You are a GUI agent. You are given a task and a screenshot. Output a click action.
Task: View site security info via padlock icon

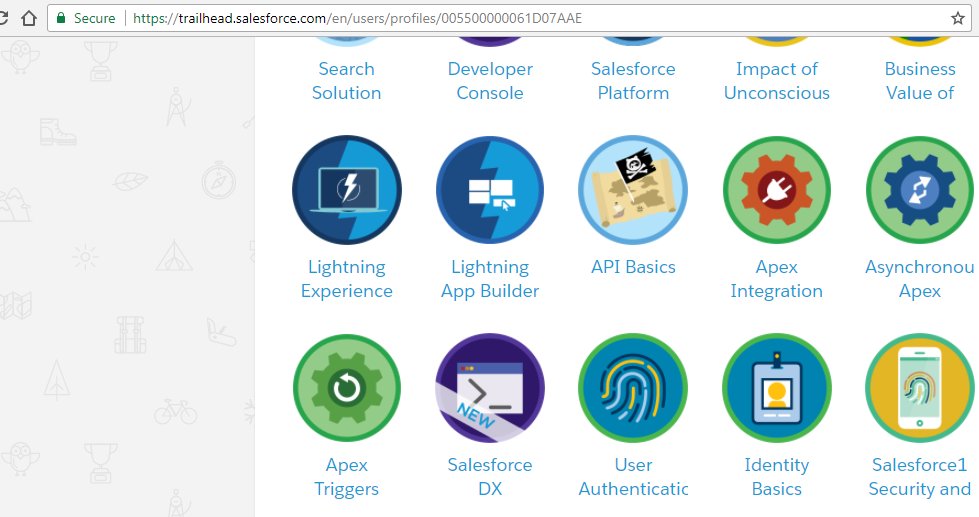point(61,18)
